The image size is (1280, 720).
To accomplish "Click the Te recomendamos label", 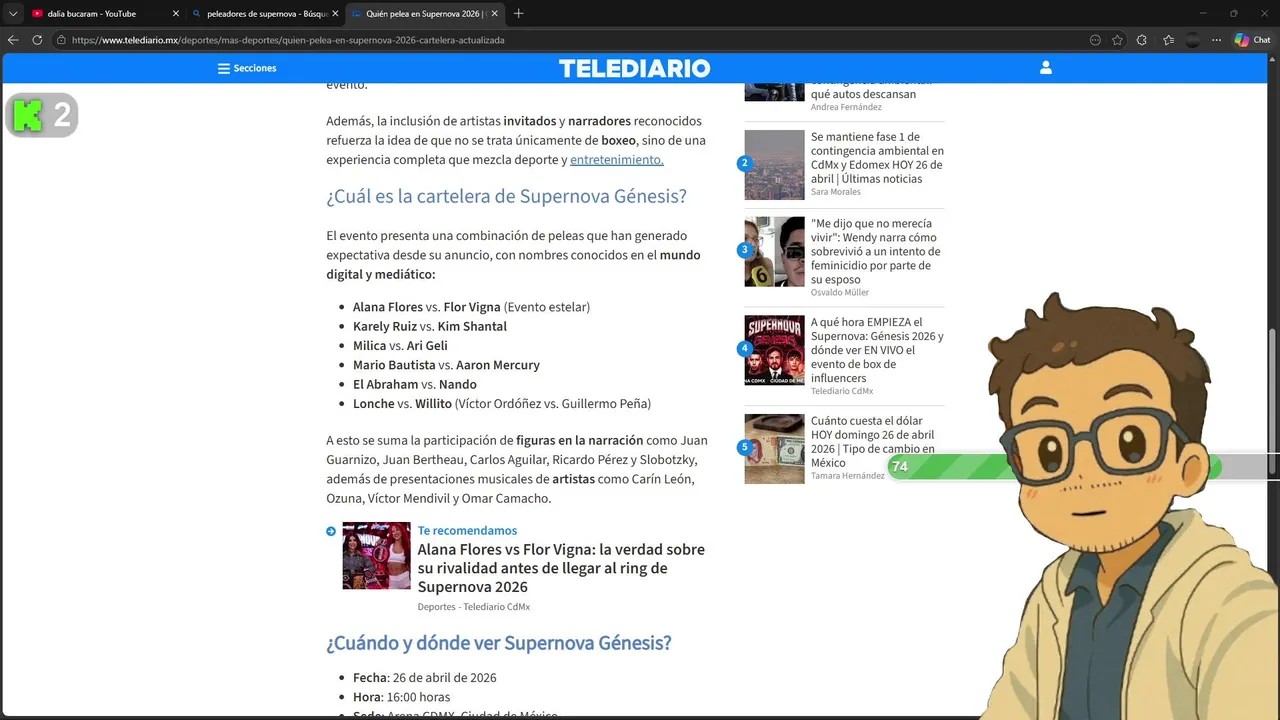I will pos(467,530).
